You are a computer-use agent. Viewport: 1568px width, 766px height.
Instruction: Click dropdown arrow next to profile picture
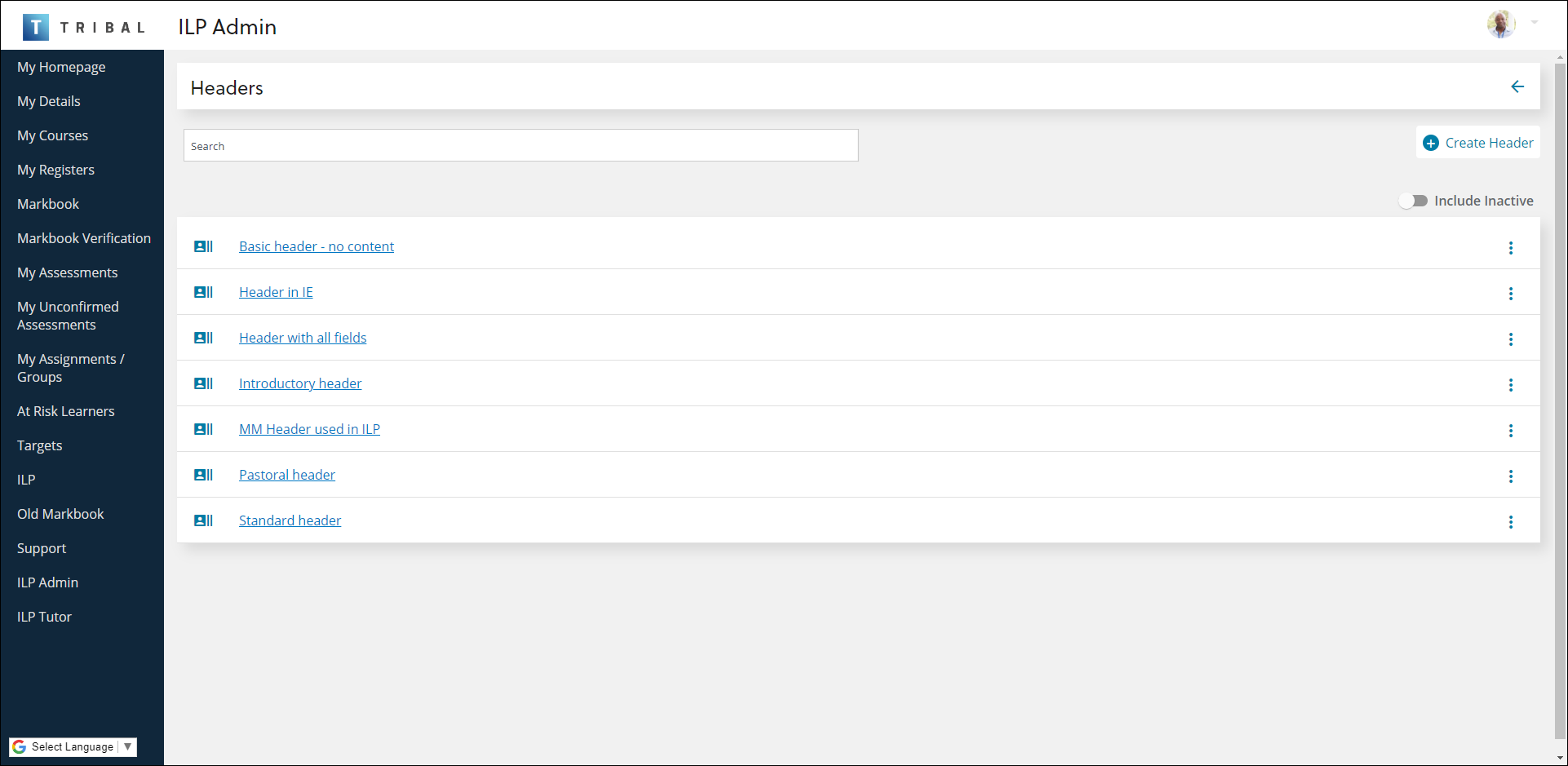[1535, 23]
